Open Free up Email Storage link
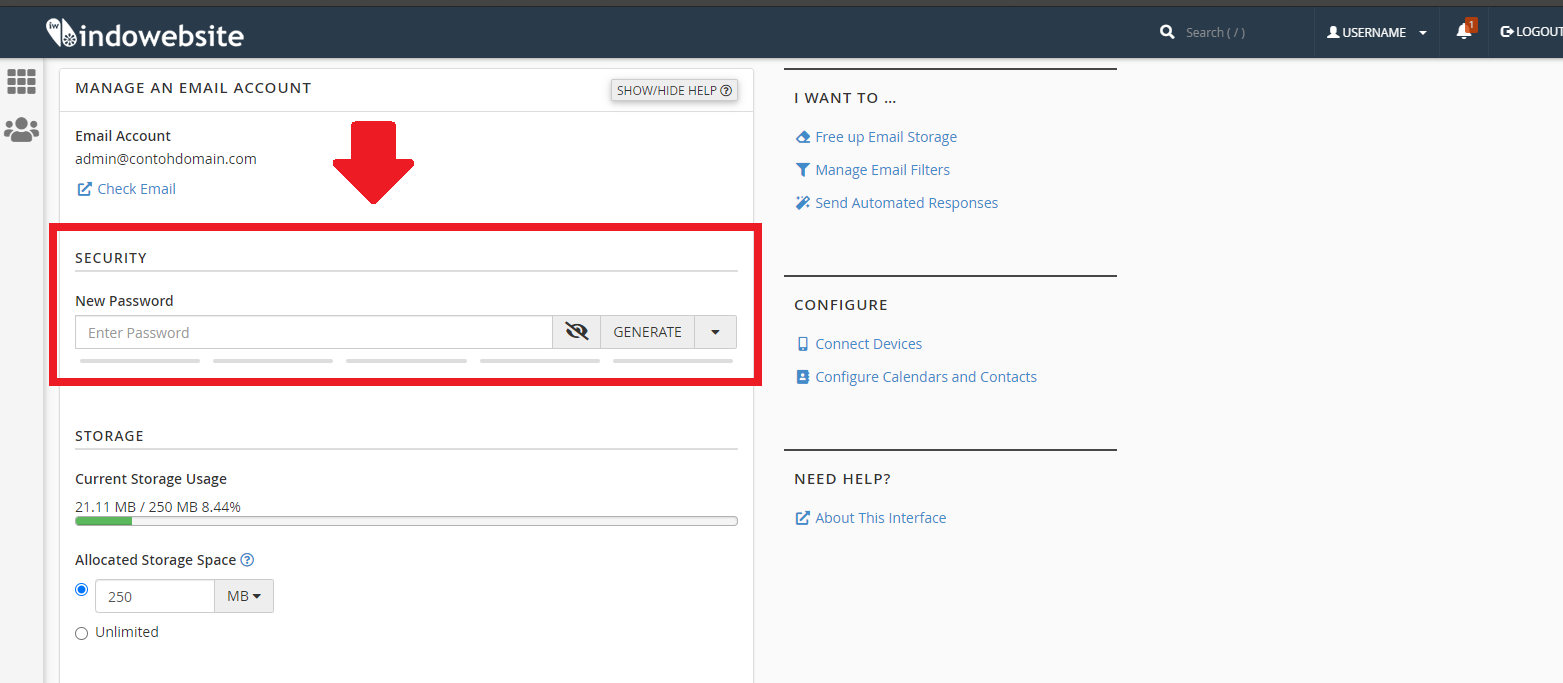 [x=885, y=137]
